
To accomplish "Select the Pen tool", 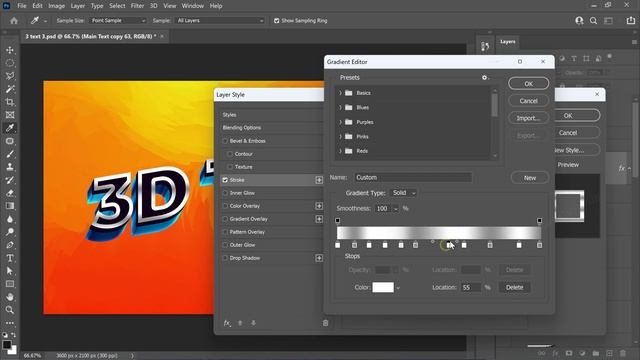I will pos(10,245).
